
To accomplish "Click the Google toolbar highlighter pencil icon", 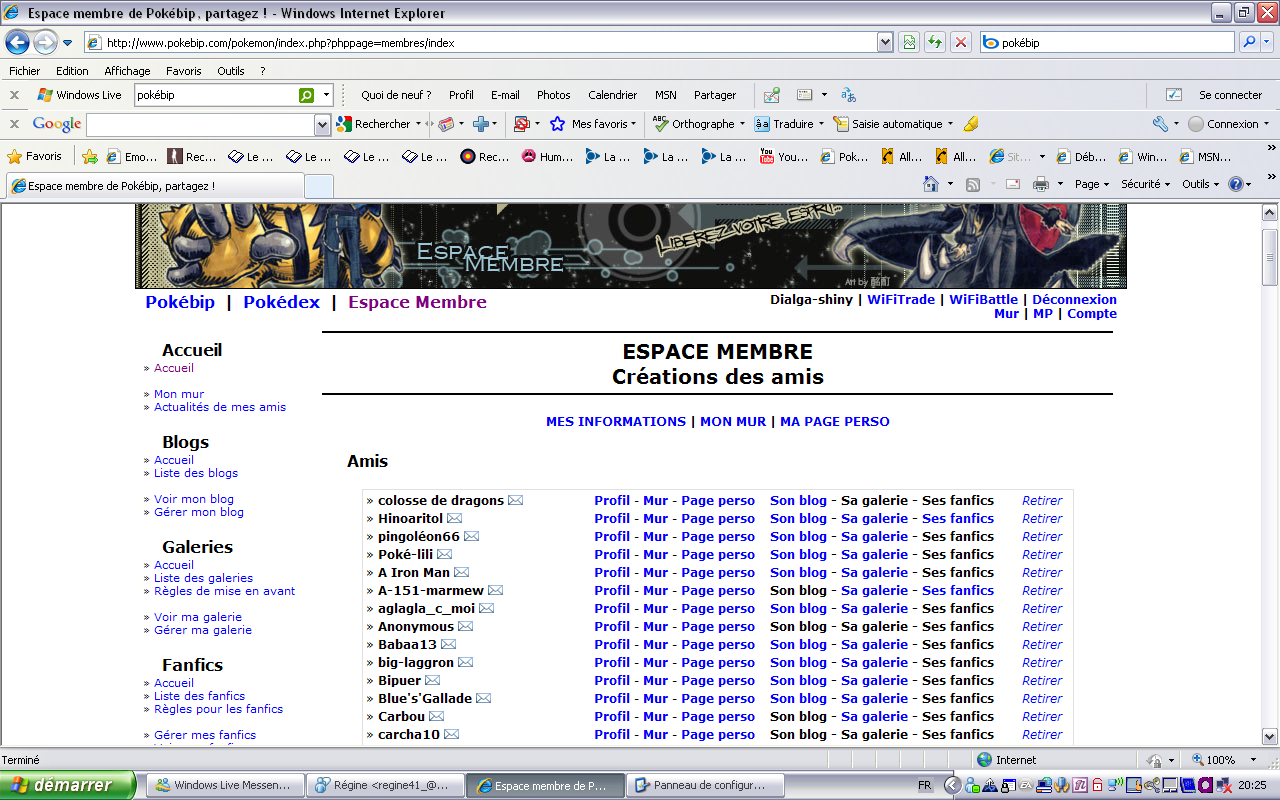I will tap(970, 124).
